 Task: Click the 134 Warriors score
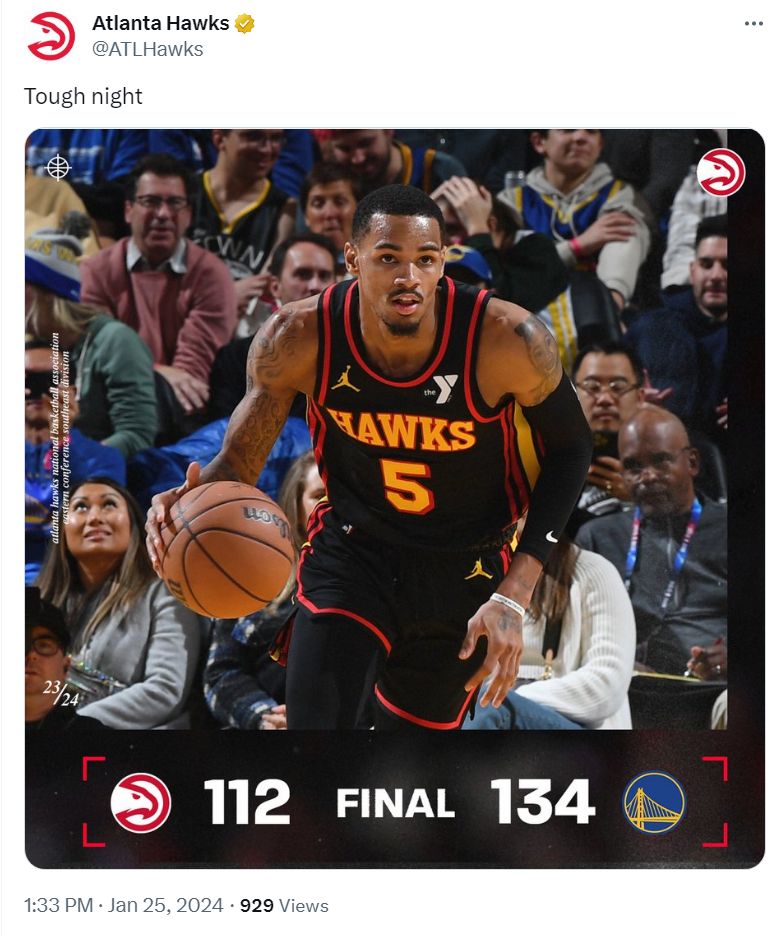[x=542, y=802]
